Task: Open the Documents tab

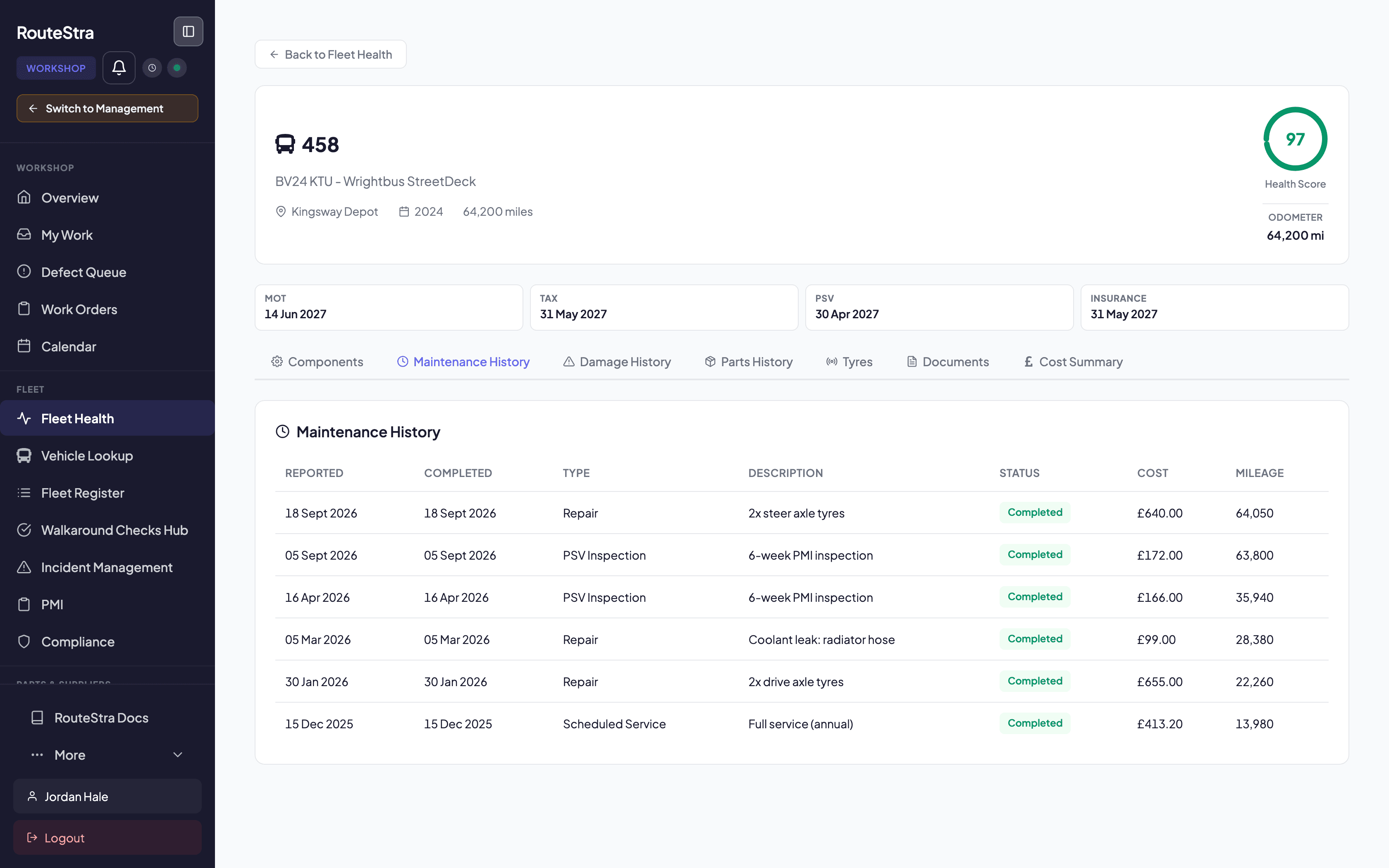Action: point(947,362)
